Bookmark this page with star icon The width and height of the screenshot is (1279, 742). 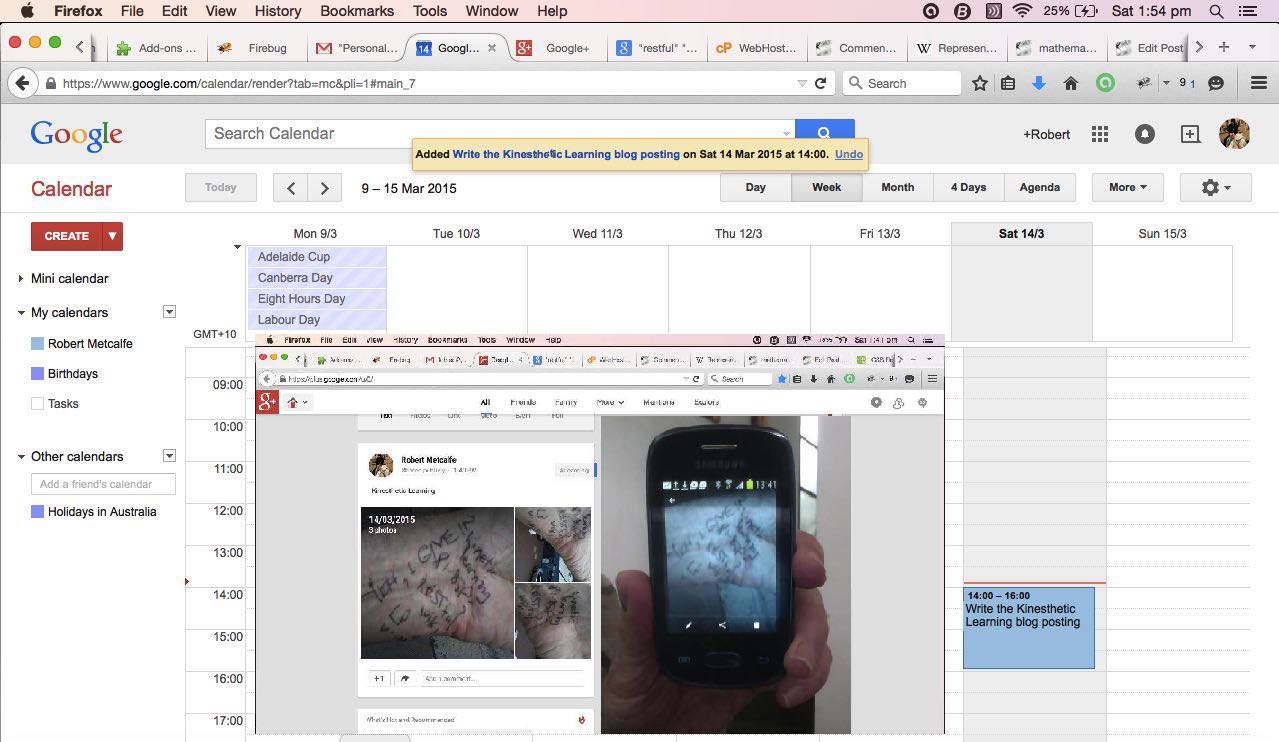coord(980,84)
